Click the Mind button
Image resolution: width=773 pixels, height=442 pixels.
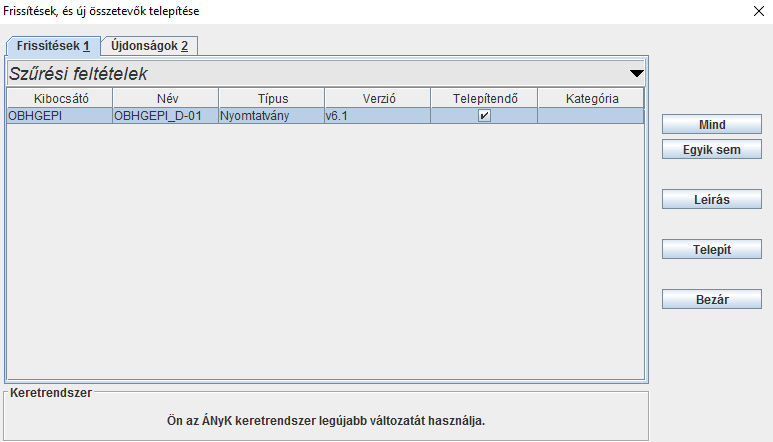click(712, 124)
